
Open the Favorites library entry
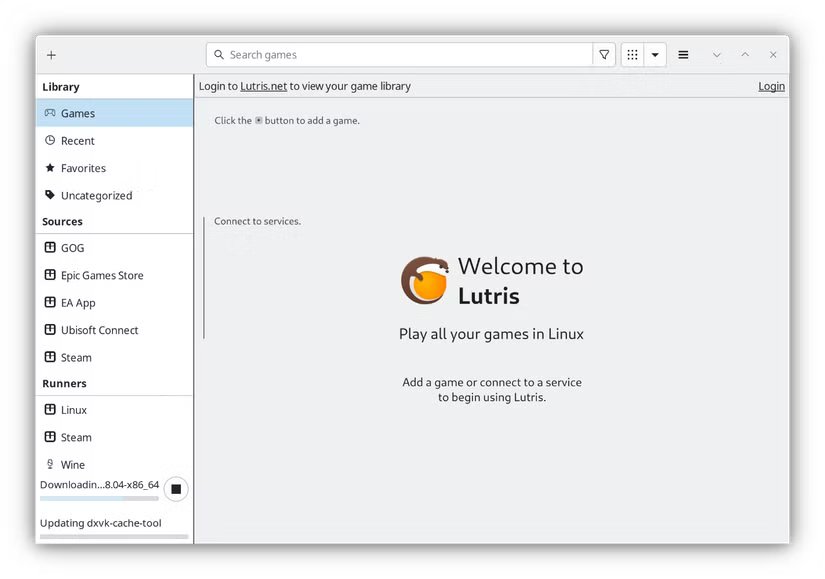pos(115,168)
